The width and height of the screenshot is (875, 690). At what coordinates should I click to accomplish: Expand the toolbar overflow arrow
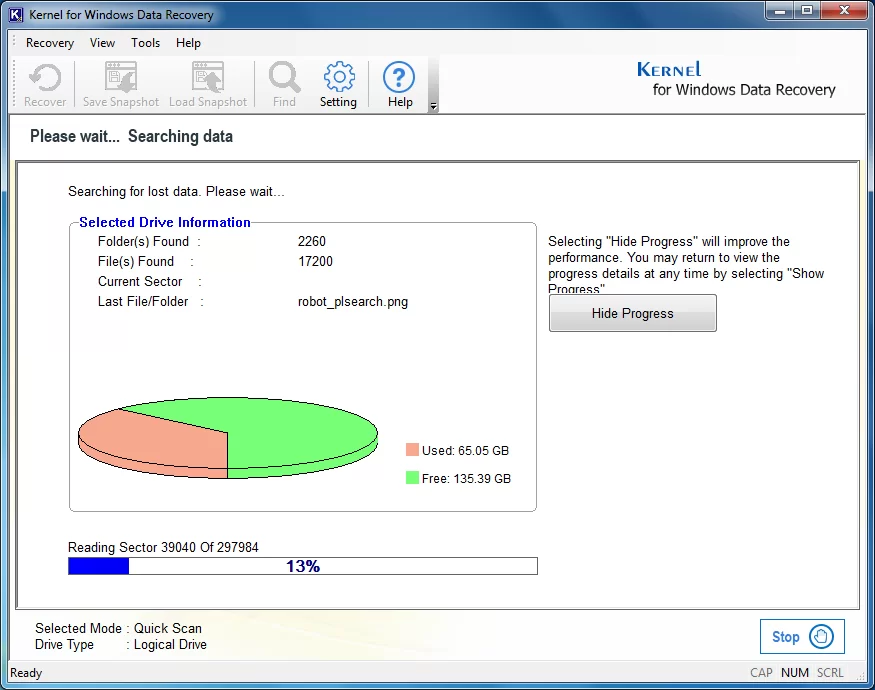click(x=433, y=106)
